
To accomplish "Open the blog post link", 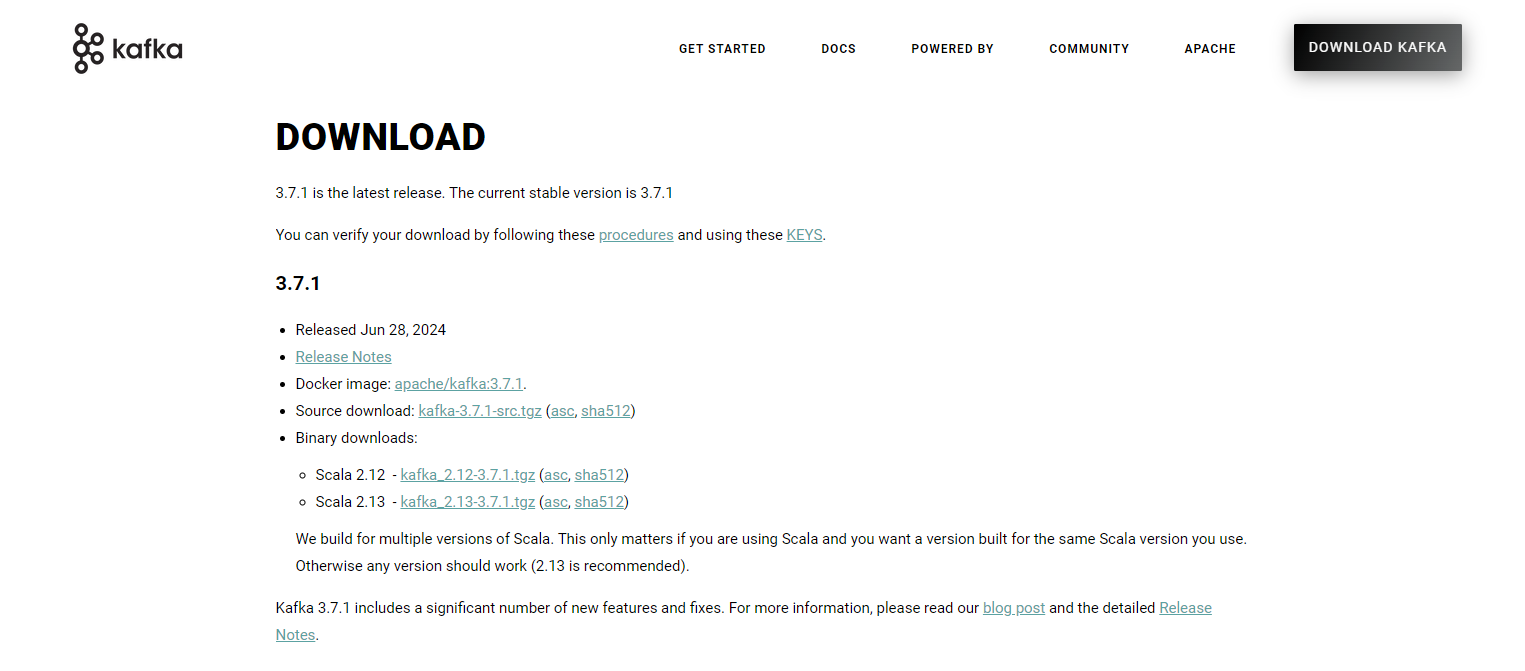I will [x=1014, y=608].
